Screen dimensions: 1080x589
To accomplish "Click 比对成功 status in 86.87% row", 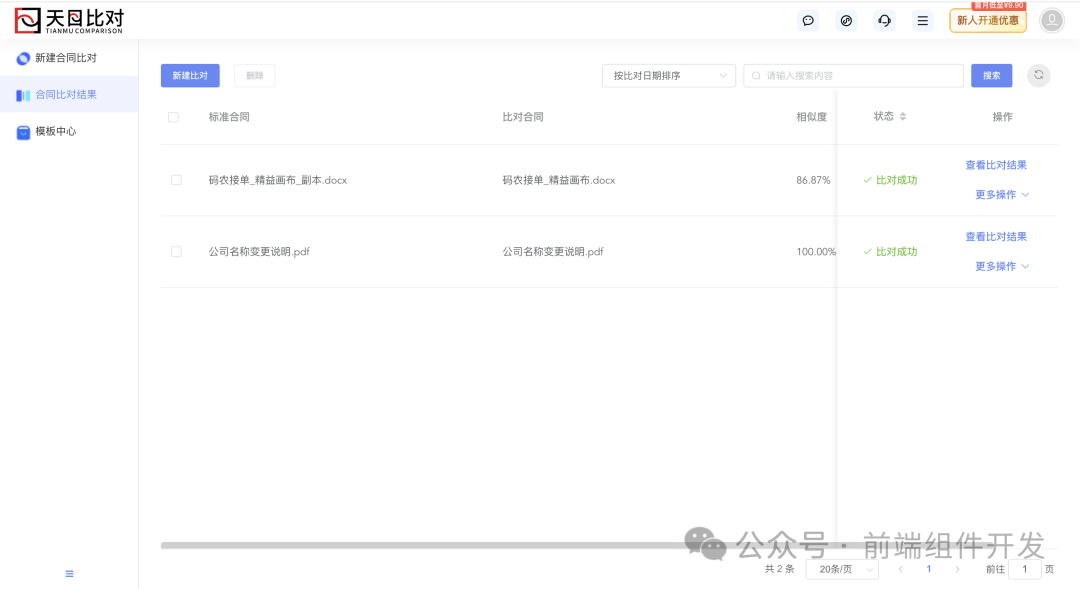I will tap(890, 180).
